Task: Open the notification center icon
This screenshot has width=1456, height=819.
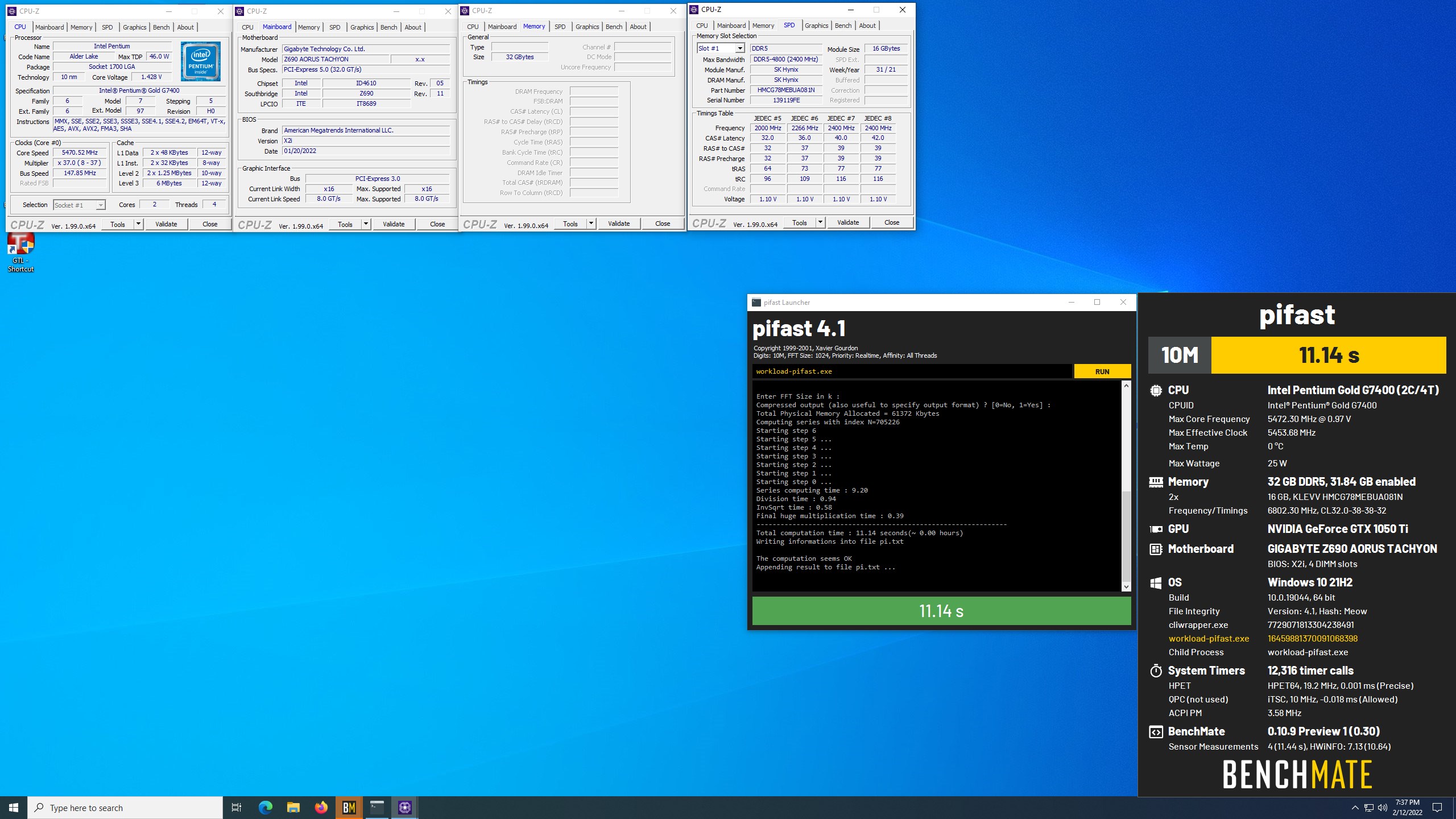Action: [x=1437, y=808]
